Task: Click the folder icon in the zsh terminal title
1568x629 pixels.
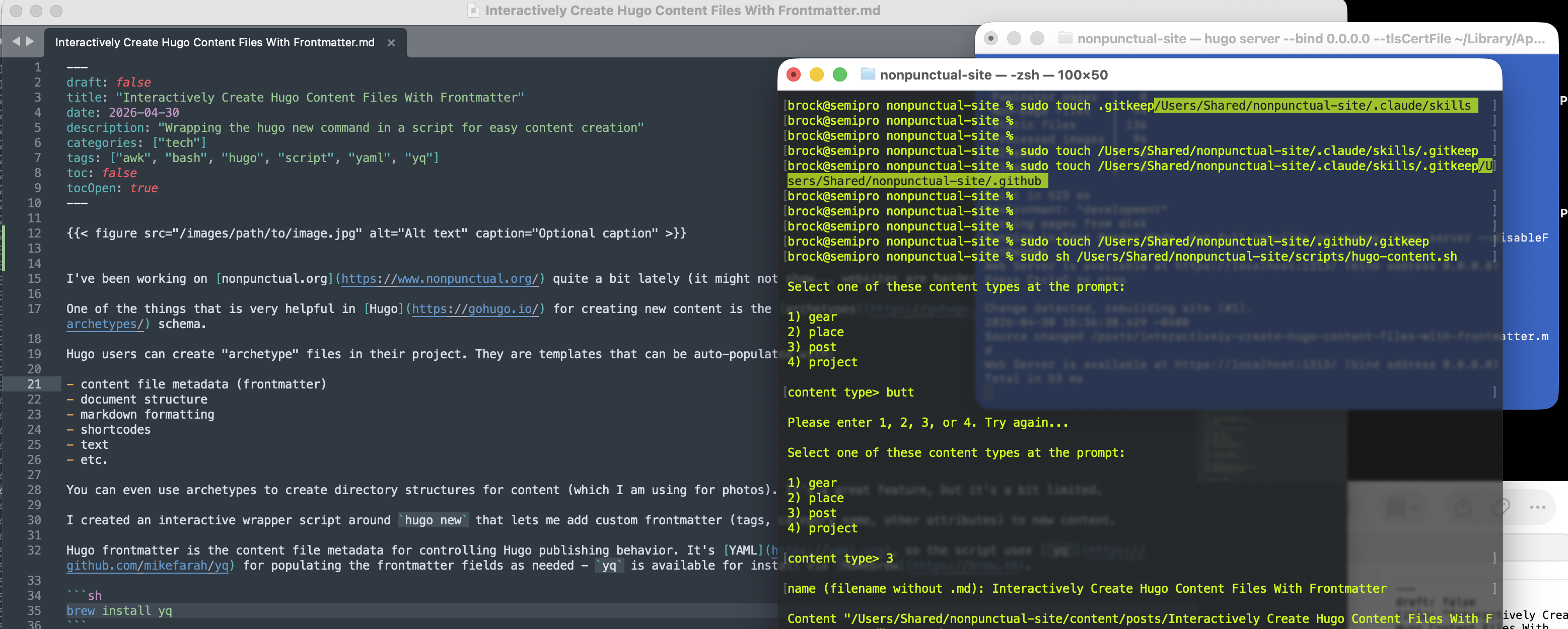Action: pos(868,74)
